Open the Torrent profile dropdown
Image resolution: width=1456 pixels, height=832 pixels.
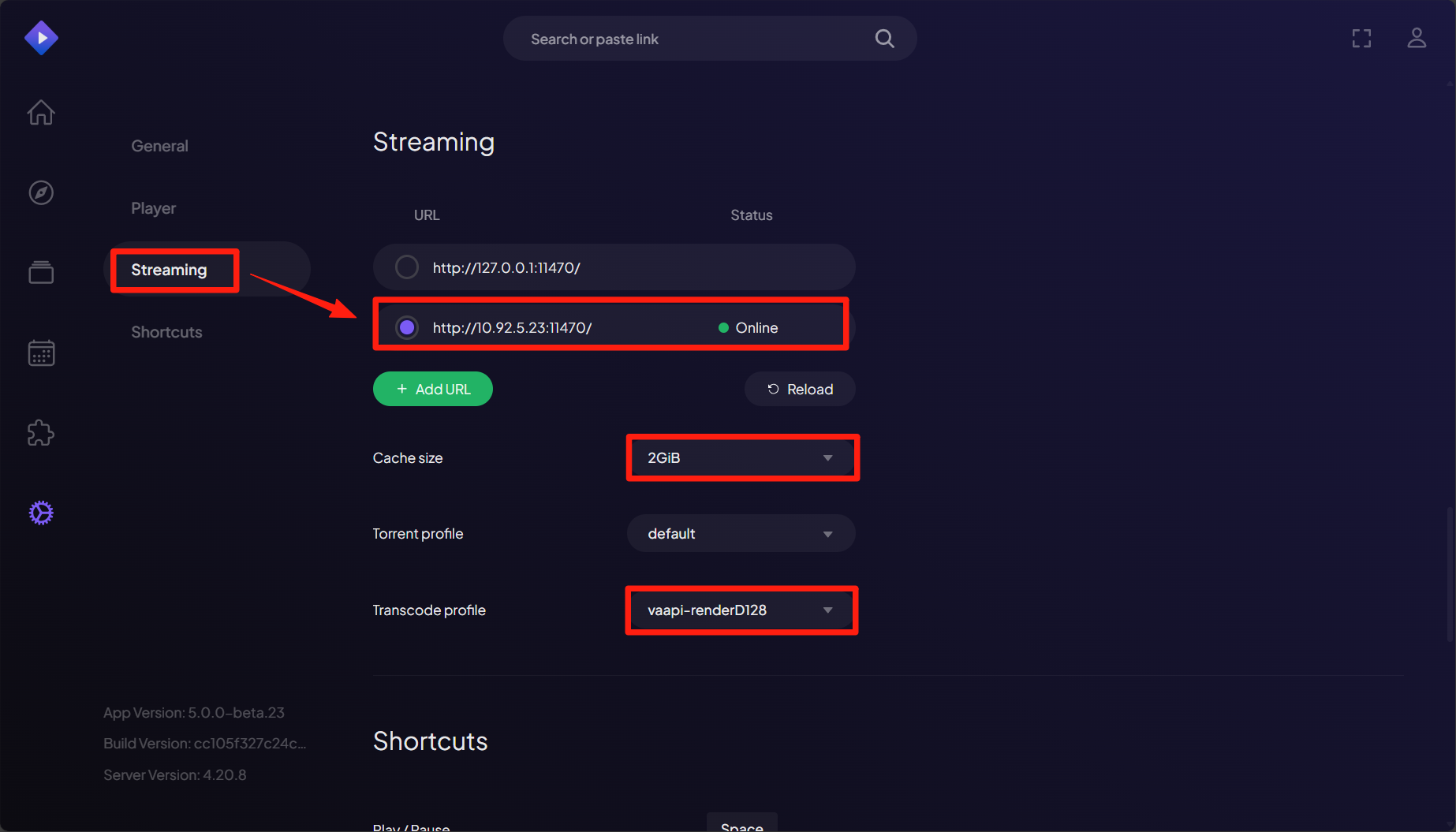click(741, 534)
